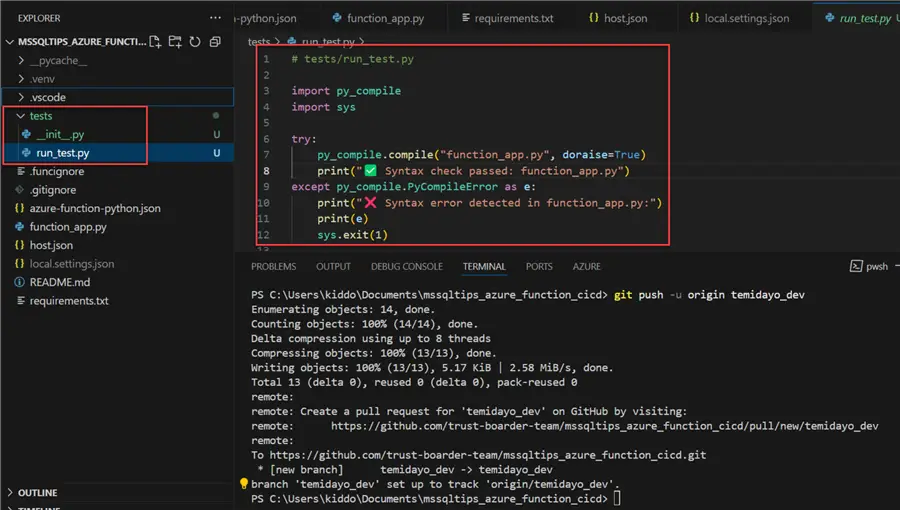This screenshot has height=510, width=900.
Task: Open the .funcignore file
Action: click(57, 171)
